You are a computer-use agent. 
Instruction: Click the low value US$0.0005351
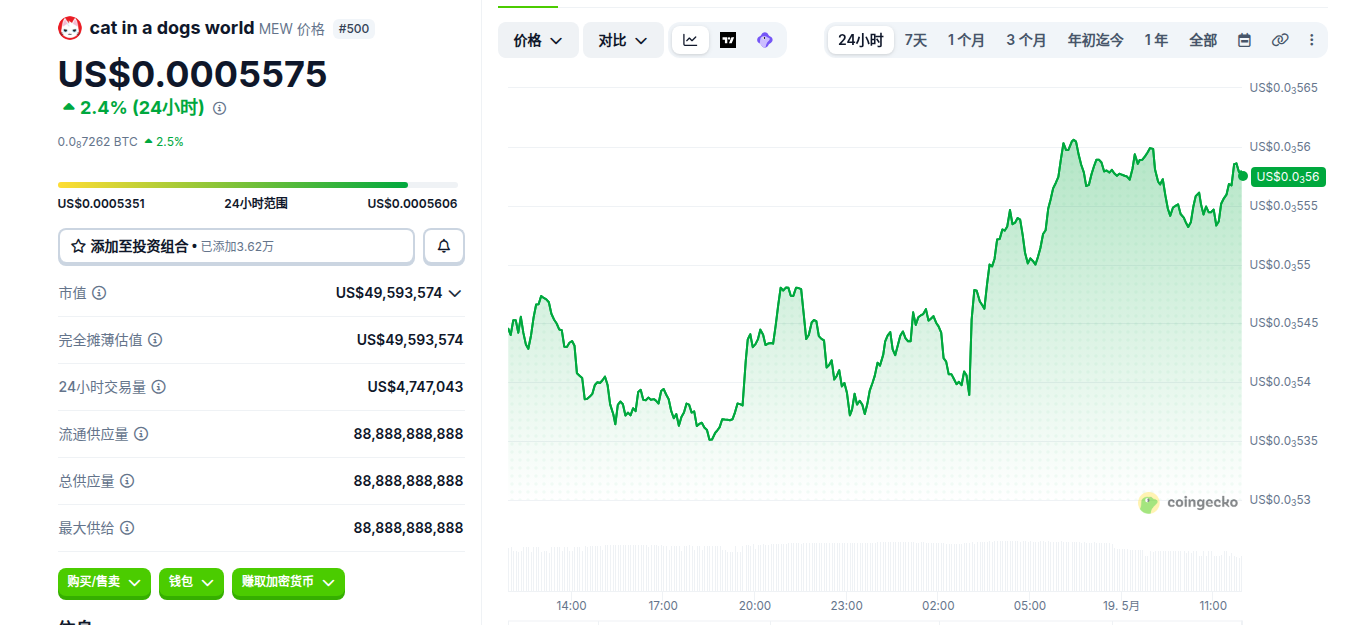(x=102, y=203)
